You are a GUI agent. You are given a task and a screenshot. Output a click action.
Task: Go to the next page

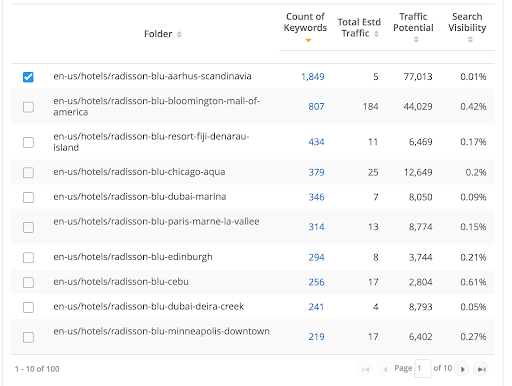[x=462, y=369]
